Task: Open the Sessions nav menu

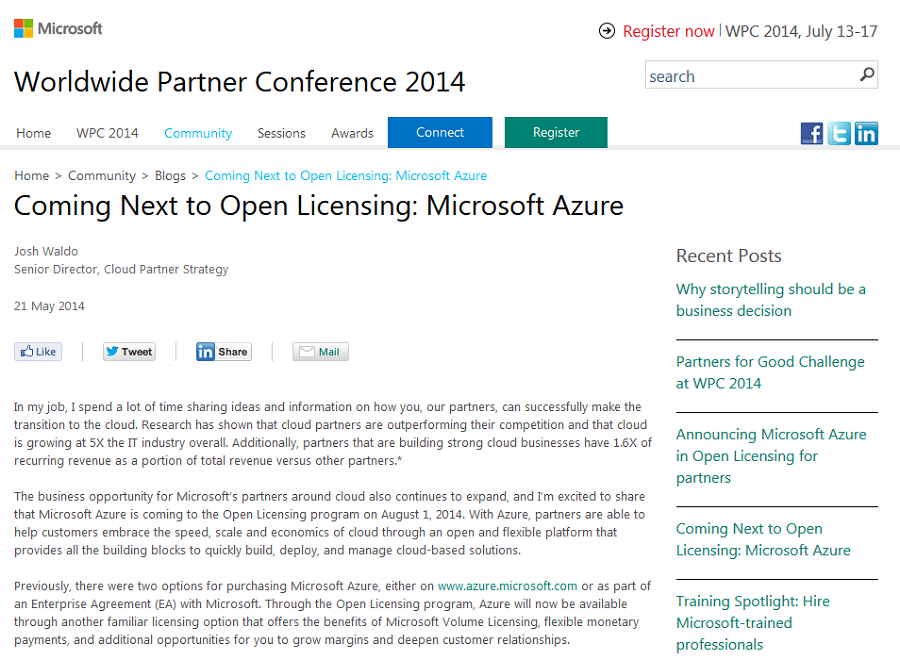Action: pyautogui.click(x=281, y=133)
